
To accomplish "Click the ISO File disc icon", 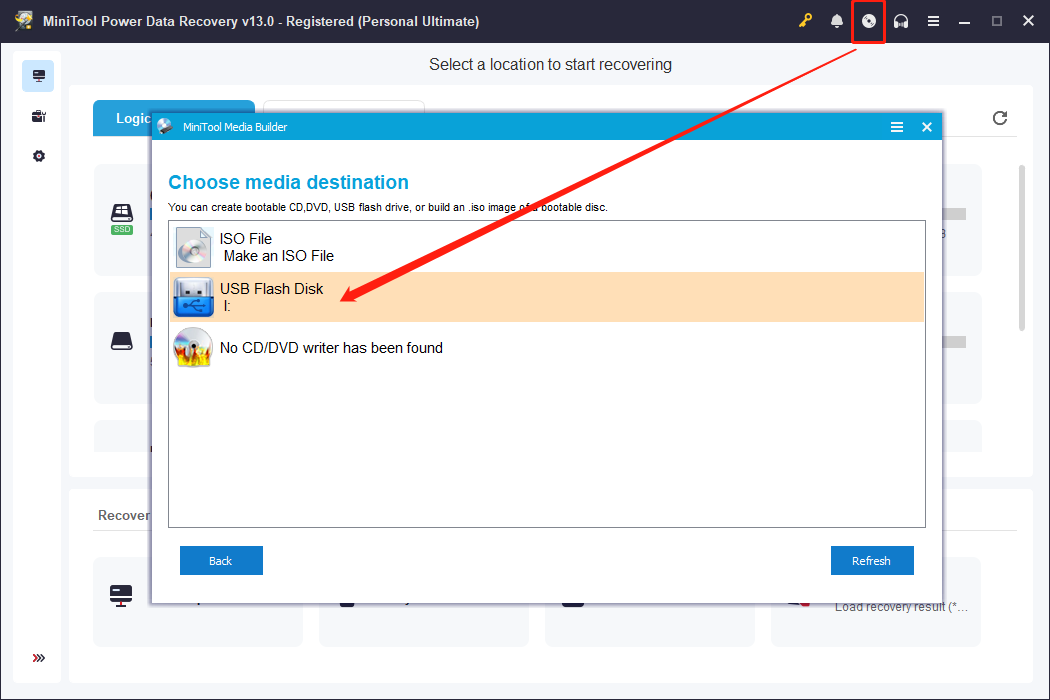I will [193, 247].
